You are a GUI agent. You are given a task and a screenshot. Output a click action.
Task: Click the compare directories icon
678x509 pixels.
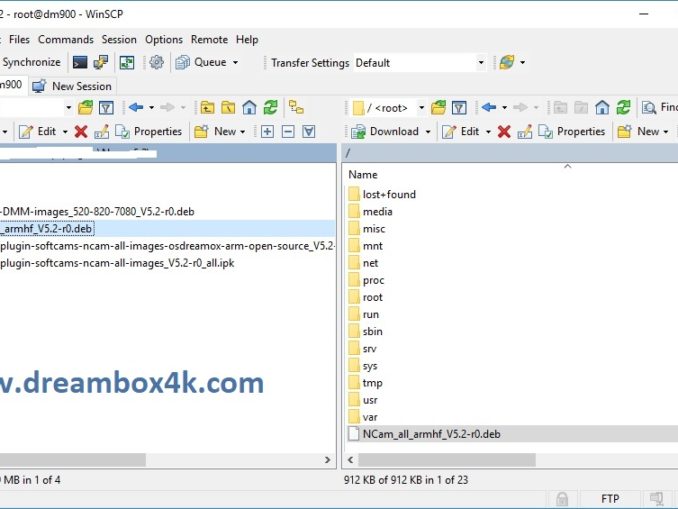click(x=127, y=63)
